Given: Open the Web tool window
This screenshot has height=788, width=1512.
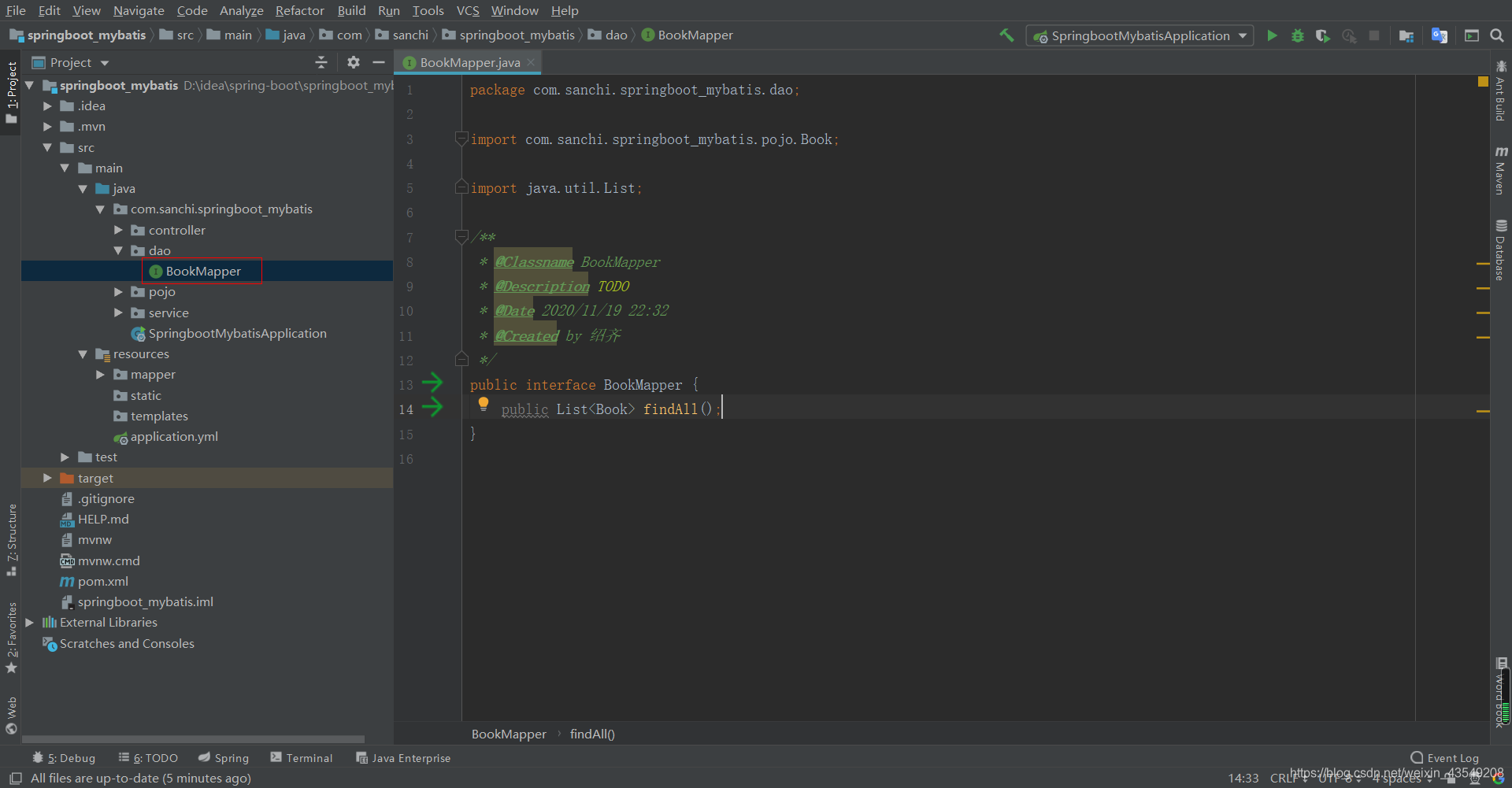Looking at the screenshot, I should click(11, 715).
